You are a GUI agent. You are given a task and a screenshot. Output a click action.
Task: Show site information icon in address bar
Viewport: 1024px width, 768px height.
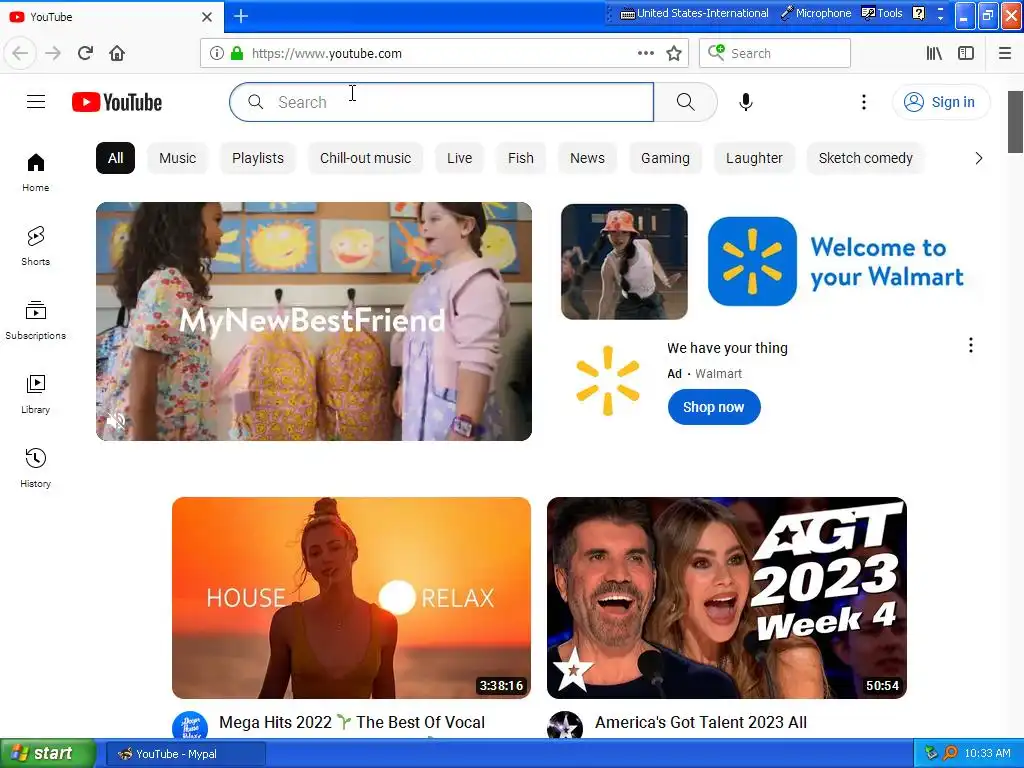click(x=217, y=53)
